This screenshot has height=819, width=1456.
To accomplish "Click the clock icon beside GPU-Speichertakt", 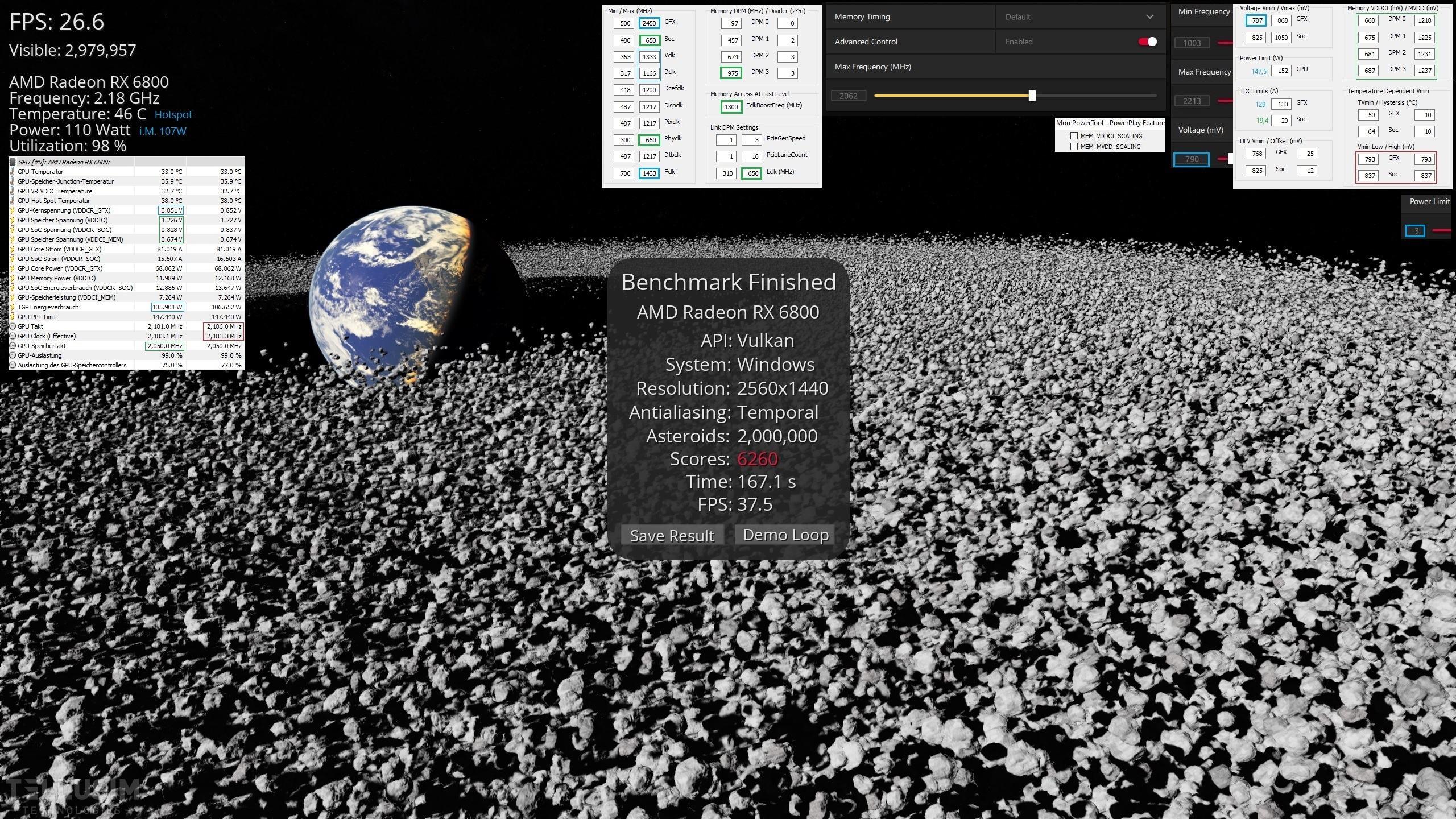I will [13, 346].
